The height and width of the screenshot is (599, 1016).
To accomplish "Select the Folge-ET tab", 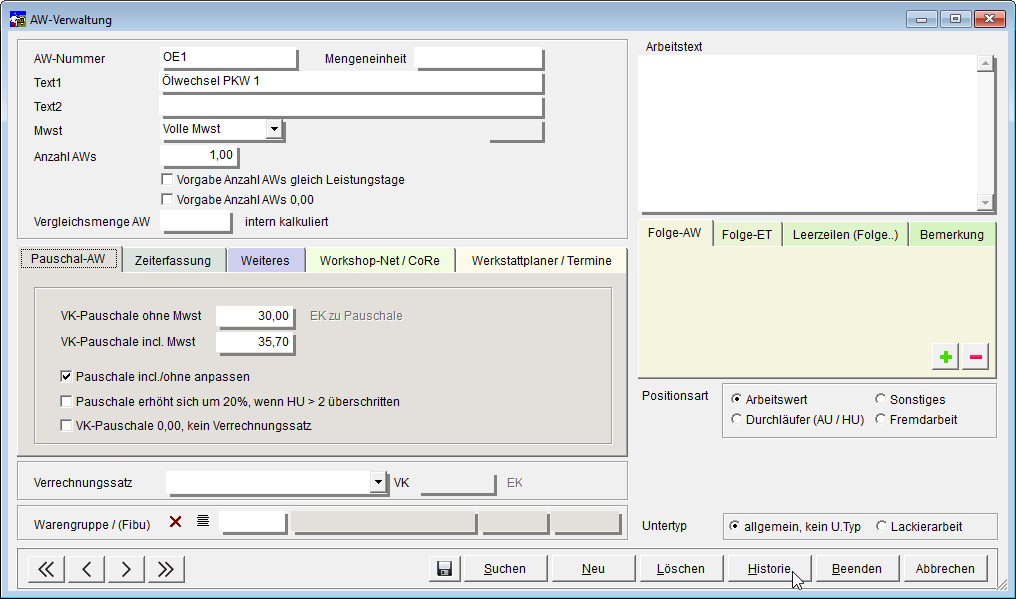I will (747, 235).
